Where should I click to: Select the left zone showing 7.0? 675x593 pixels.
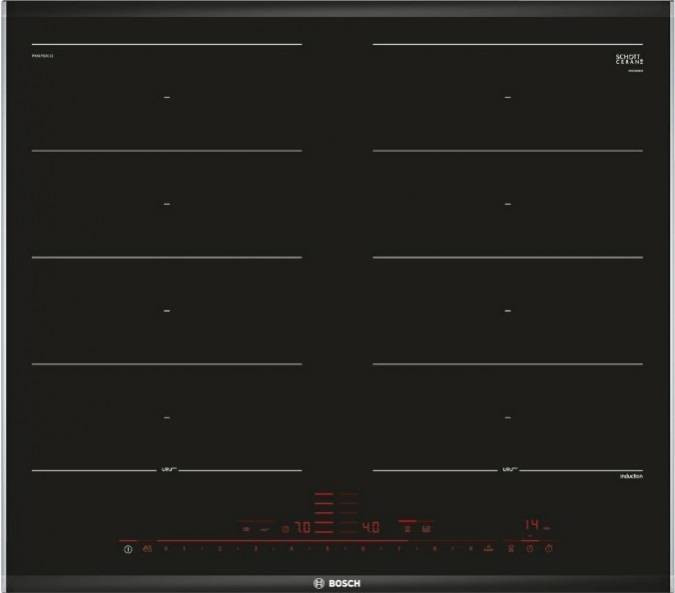(x=301, y=526)
